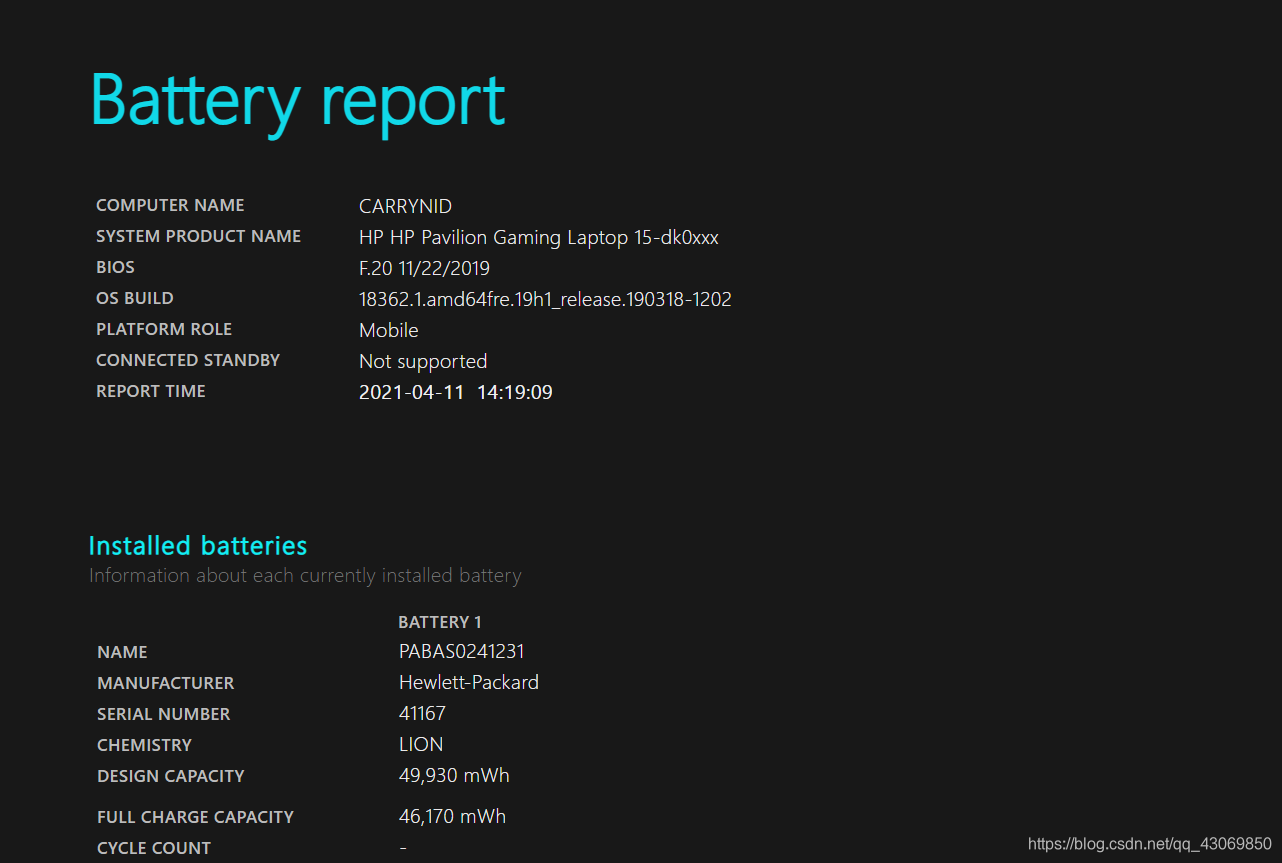Select the BIOS label
This screenshot has height=863, width=1282.
click(x=115, y=267)
